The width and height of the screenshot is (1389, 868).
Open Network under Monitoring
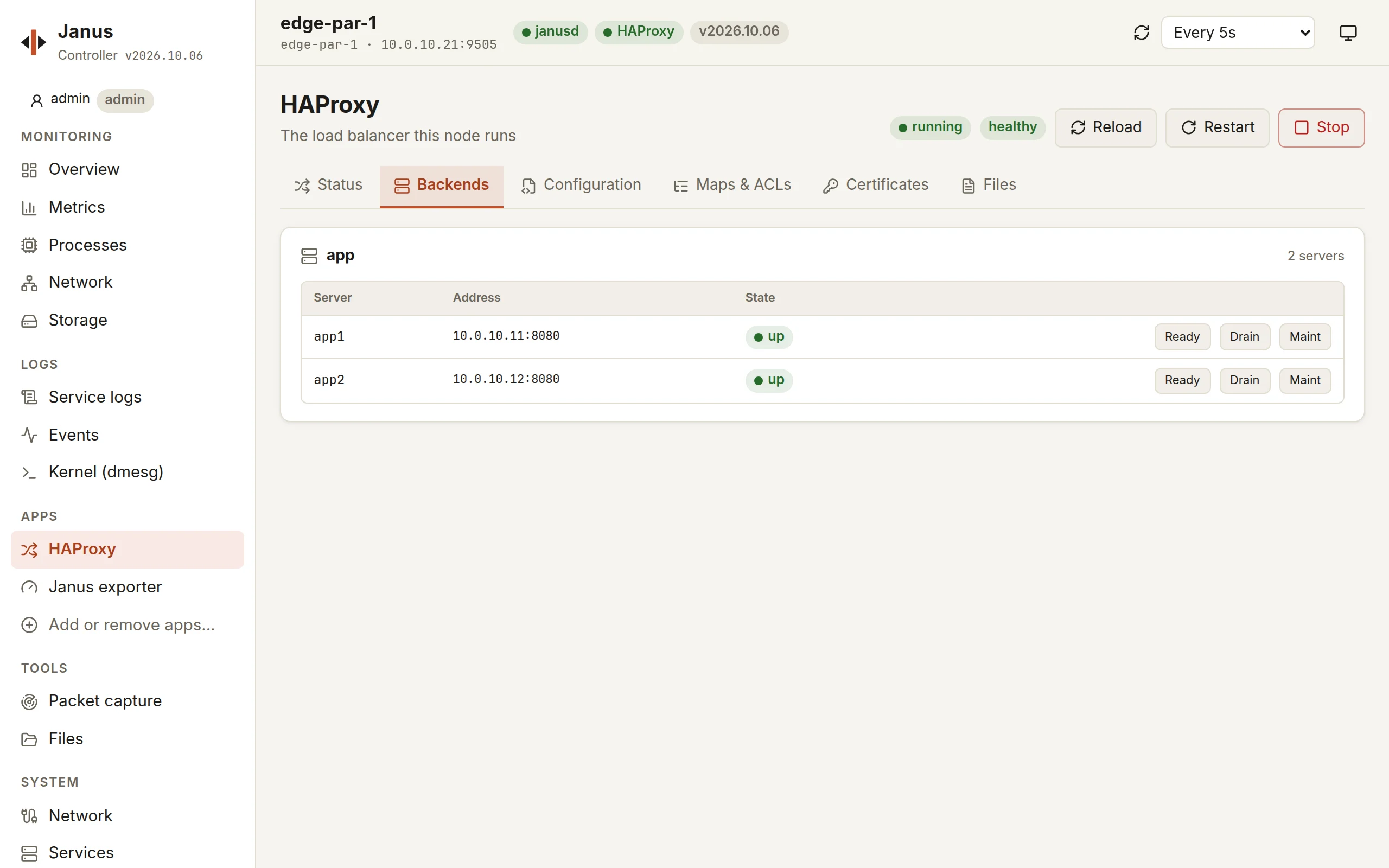coord(128,283)
